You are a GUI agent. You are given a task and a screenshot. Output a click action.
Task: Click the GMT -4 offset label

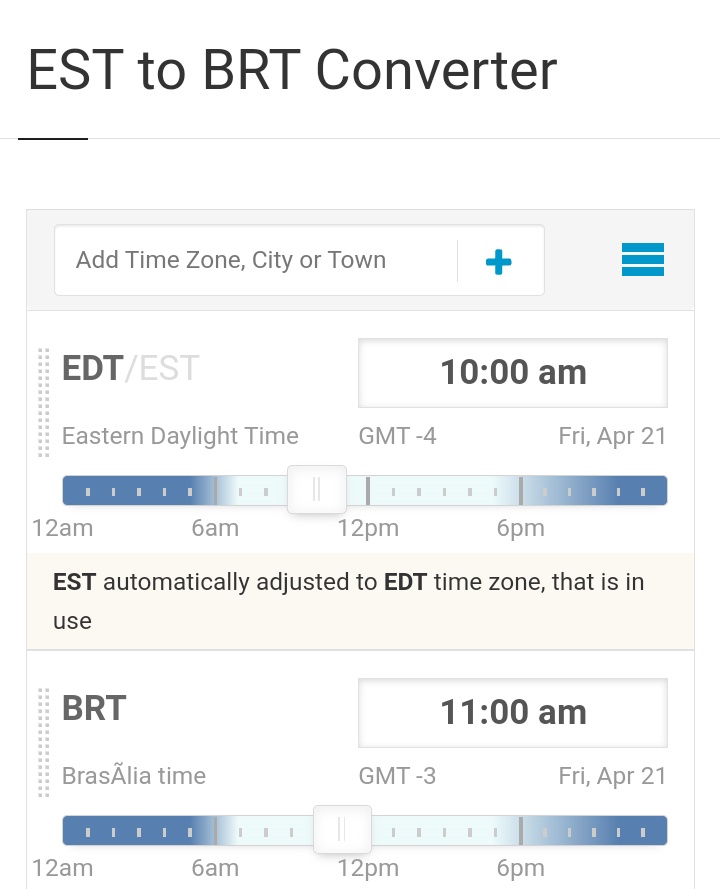point(397,436)
